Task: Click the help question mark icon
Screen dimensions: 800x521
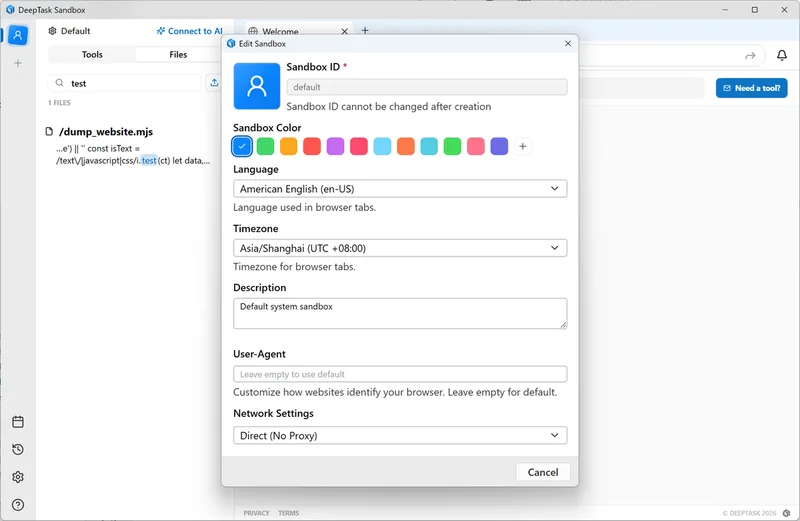Action: point(17,505)
